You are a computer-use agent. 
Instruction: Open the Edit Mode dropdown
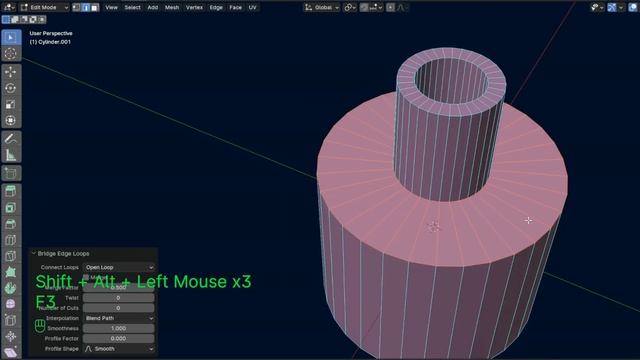tap(44, 7)
